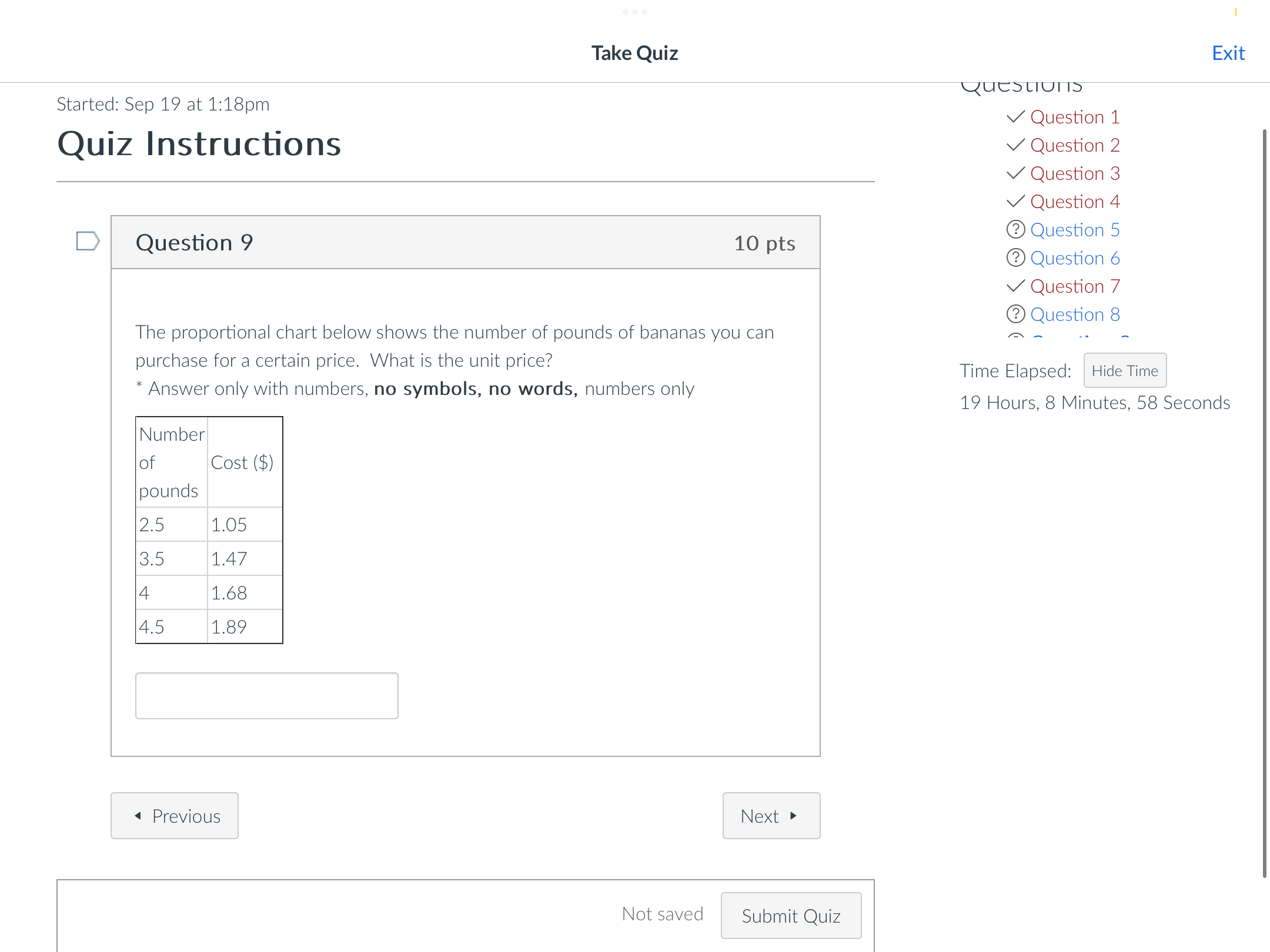Go to the previous question
Viewport: 1270px width, 952px height.
[175, 816]
